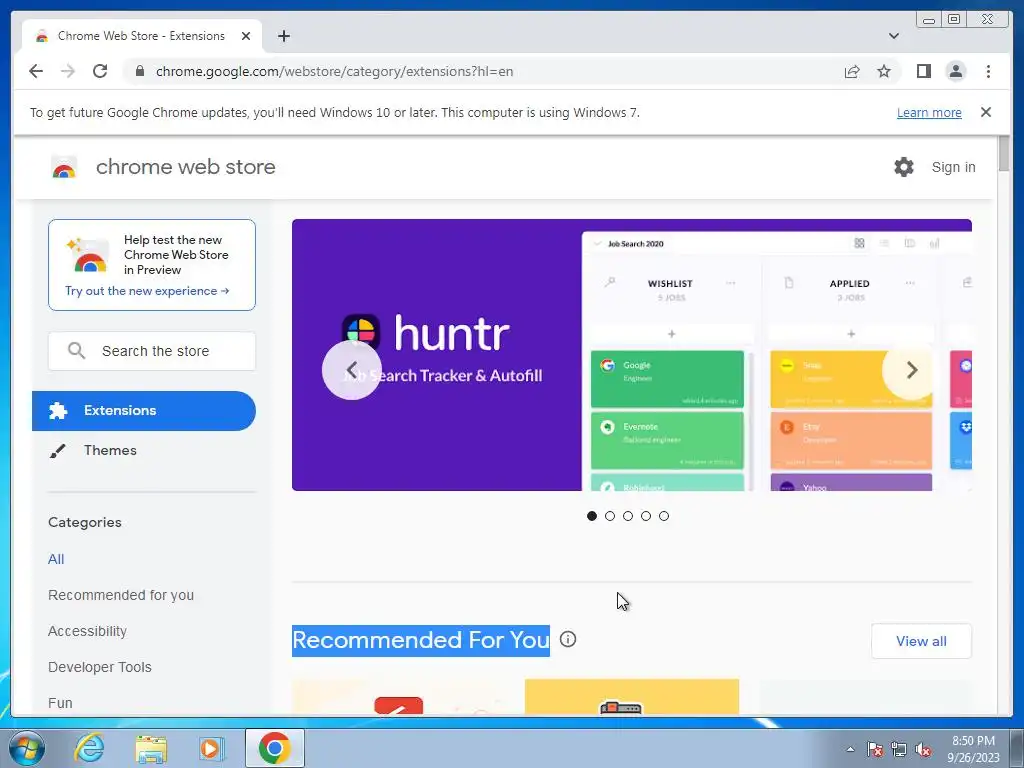Bookmark this page with the star icon

pyautogui.click(x=884, y=71)
